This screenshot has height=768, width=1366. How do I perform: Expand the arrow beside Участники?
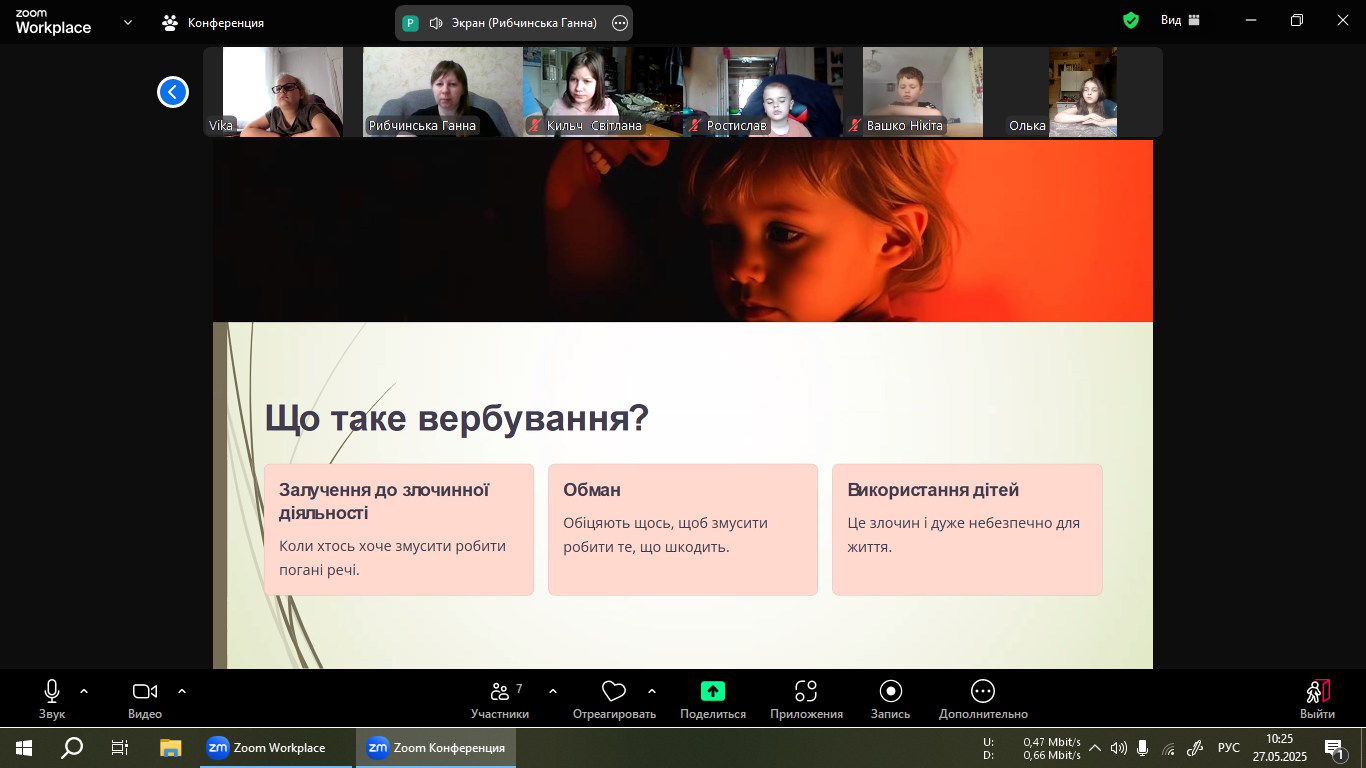553,691
